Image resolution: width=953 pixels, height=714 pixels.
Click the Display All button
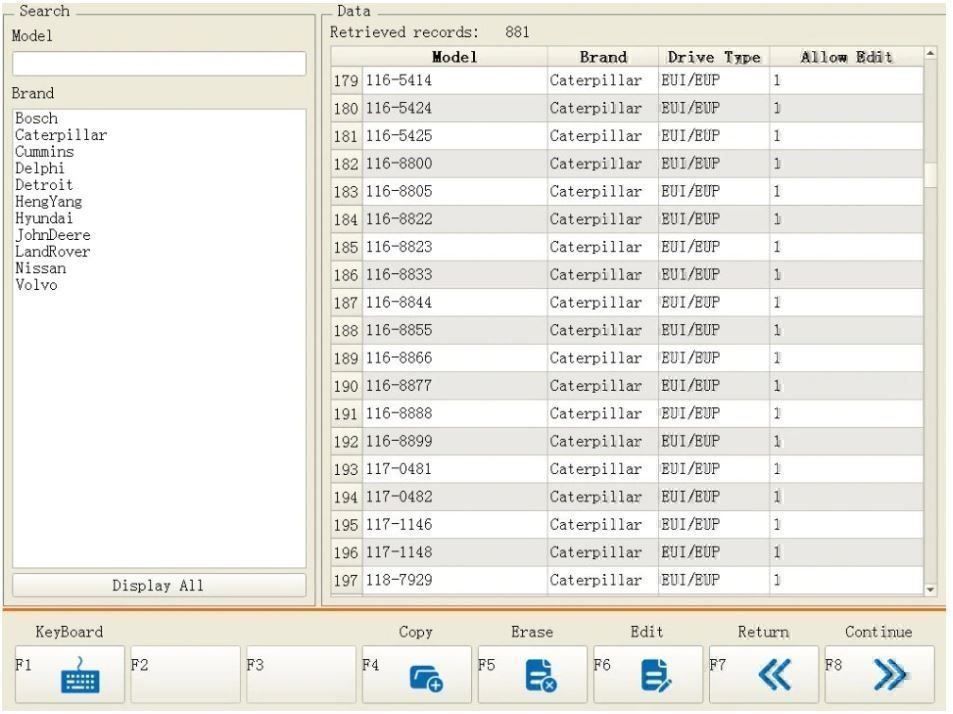click(x=159, y=585)
